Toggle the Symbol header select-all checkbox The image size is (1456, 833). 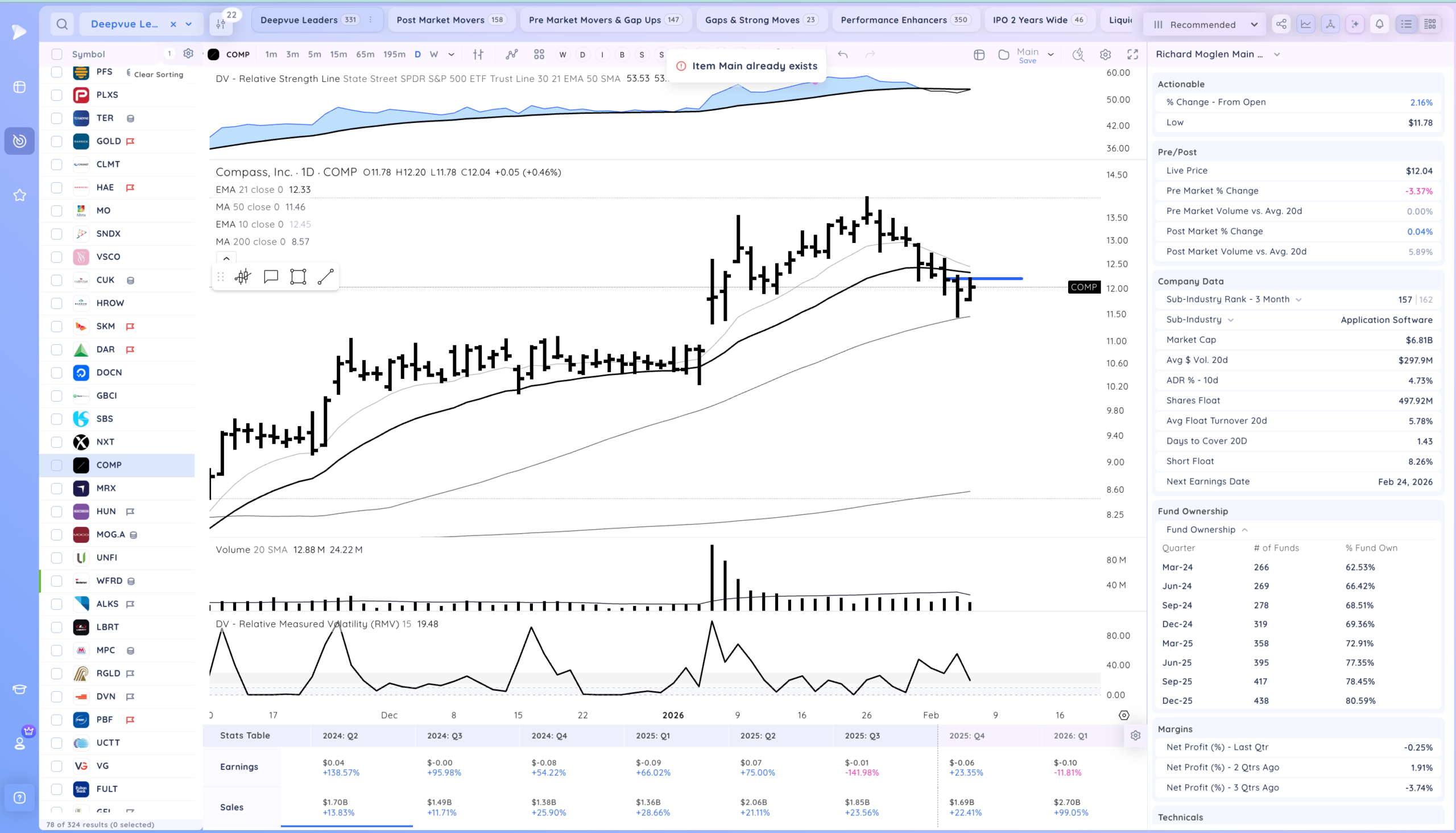pyautogui.click(x=57, y=55)
